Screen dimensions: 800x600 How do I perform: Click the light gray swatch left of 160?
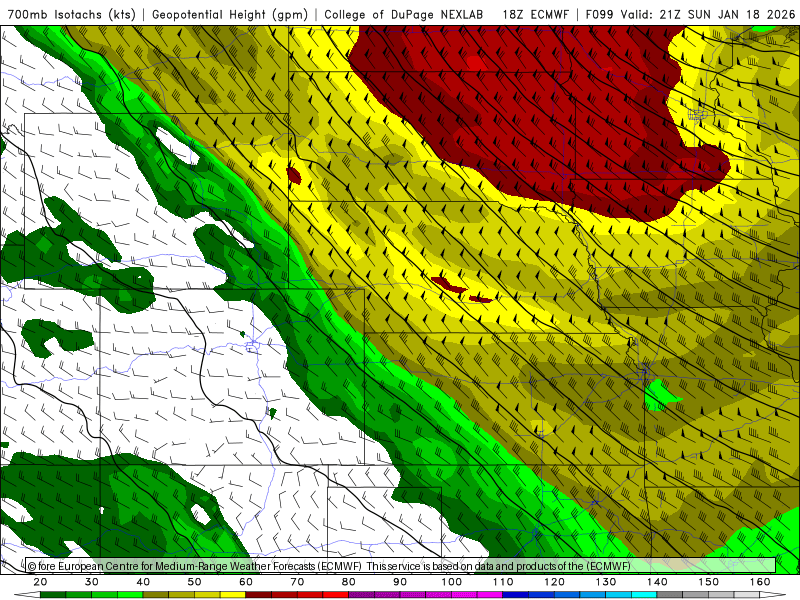(x=746, y=595)
